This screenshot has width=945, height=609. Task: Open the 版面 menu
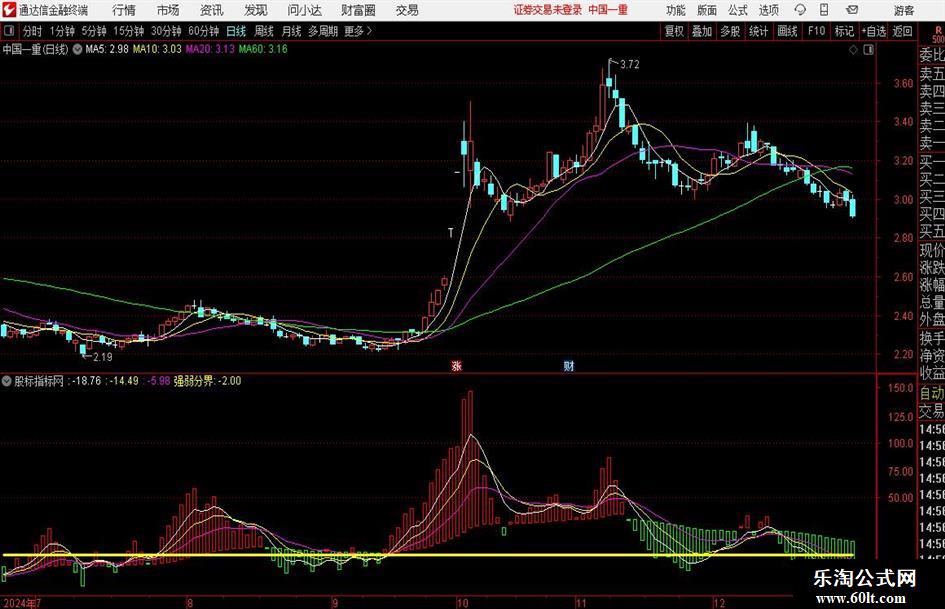pyautogui.click(x=707, y=10)
